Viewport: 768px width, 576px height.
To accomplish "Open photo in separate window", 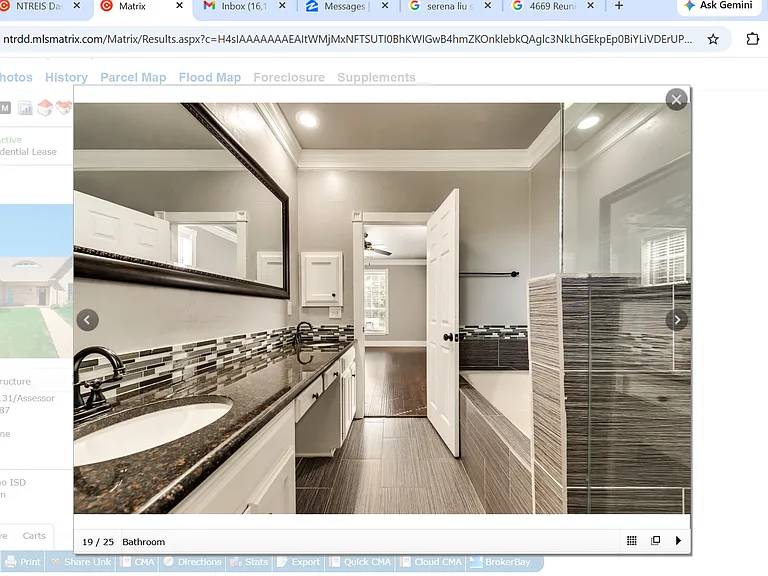I will pos(655,540).
